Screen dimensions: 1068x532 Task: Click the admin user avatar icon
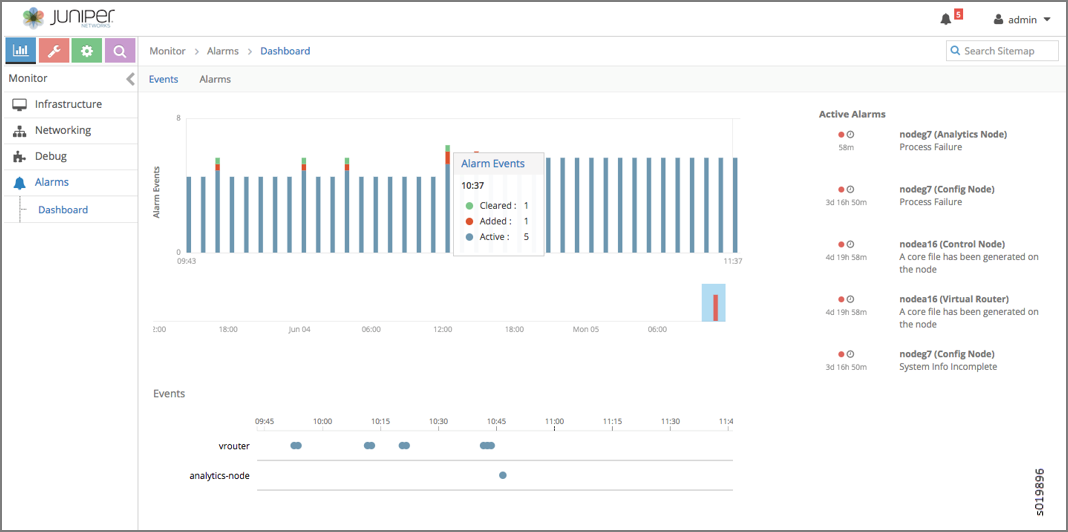click(999, 20)
